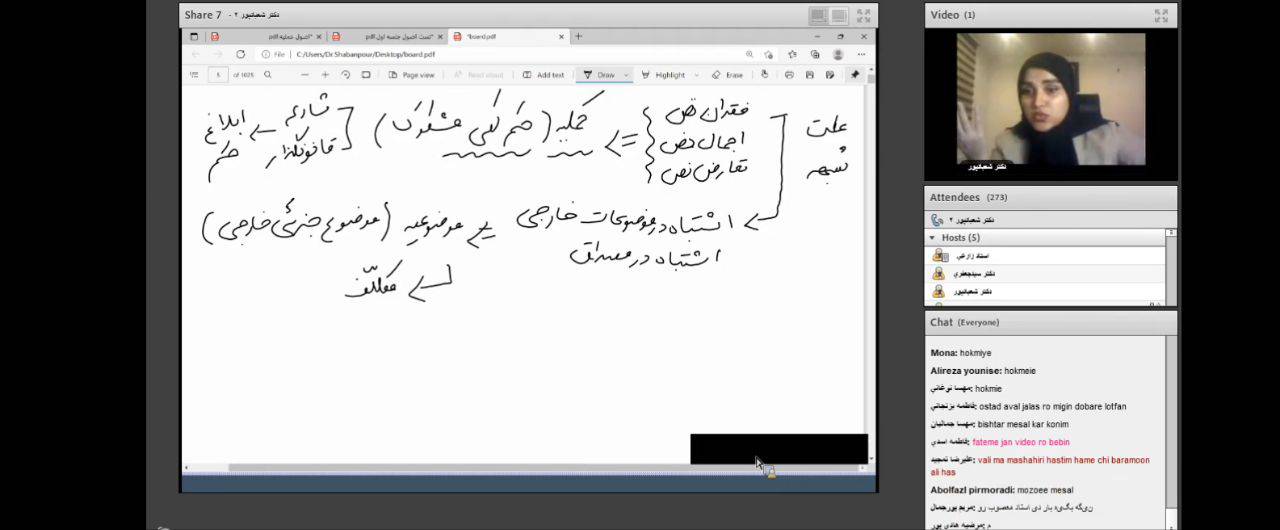
Task: Click the PDF page number field
Action: (x=217, y=75)
